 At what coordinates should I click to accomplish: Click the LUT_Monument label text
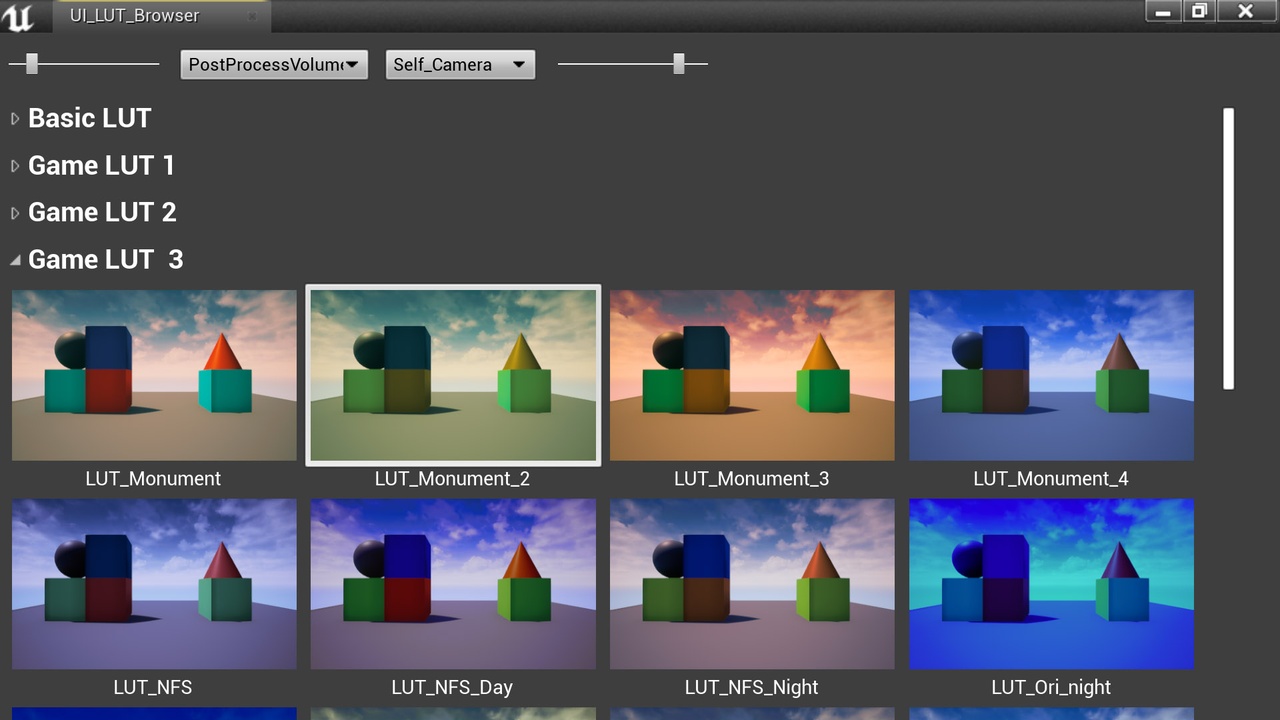point(153,479)
